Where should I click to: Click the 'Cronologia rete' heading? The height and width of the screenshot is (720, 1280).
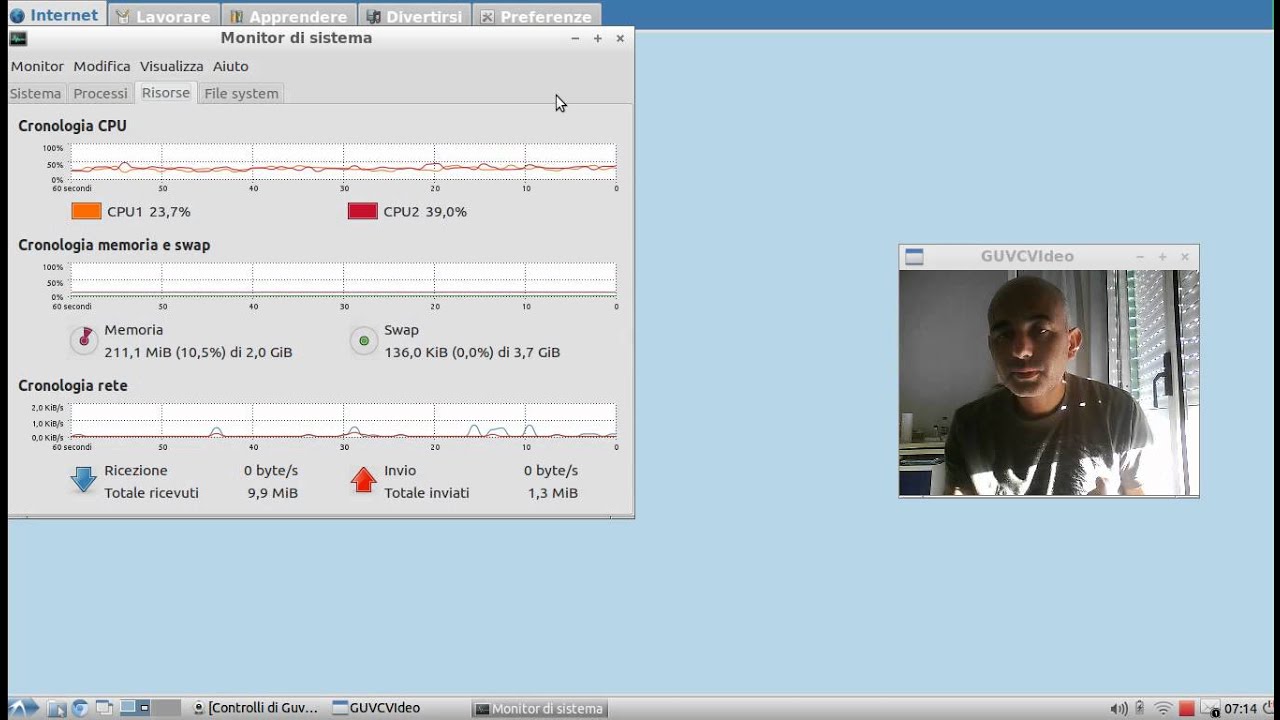(73, 386)
